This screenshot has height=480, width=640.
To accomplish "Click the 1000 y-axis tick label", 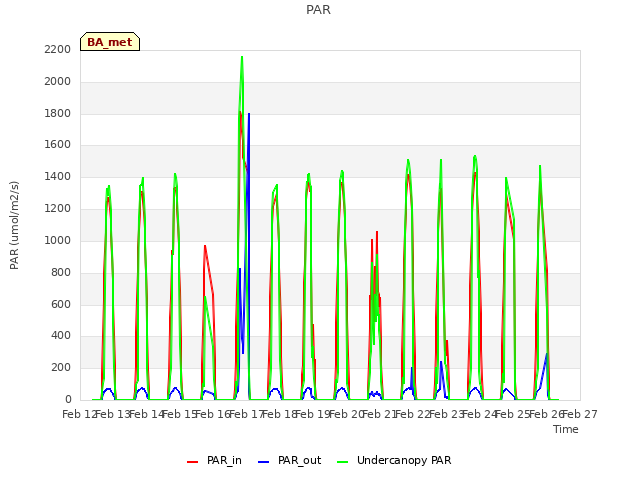I will [58, 240].
